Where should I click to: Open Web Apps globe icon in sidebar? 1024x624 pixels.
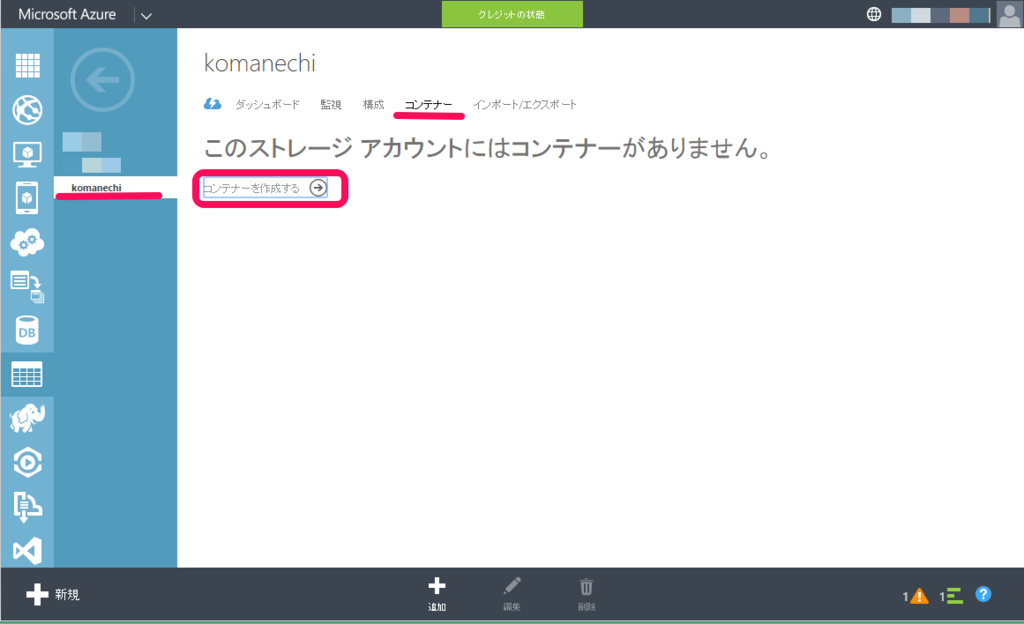click(27, 110)
